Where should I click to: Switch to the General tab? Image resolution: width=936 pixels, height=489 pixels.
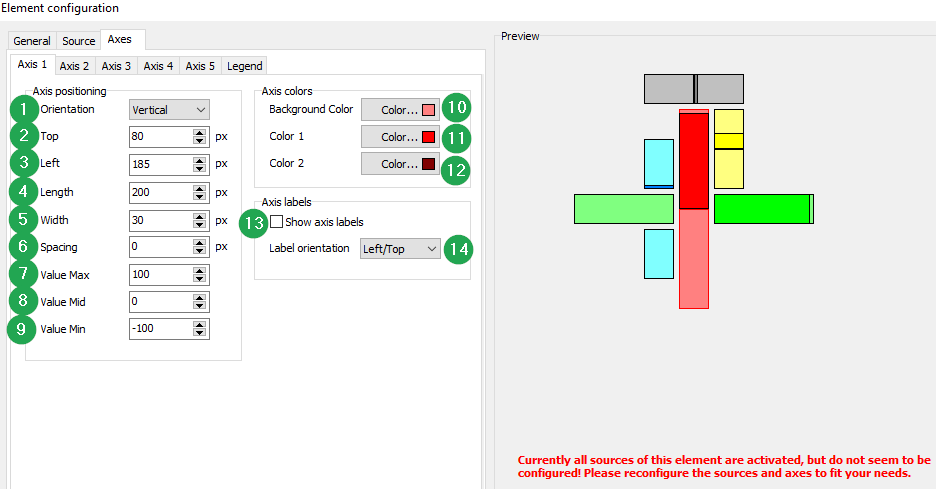pos(32,41)
